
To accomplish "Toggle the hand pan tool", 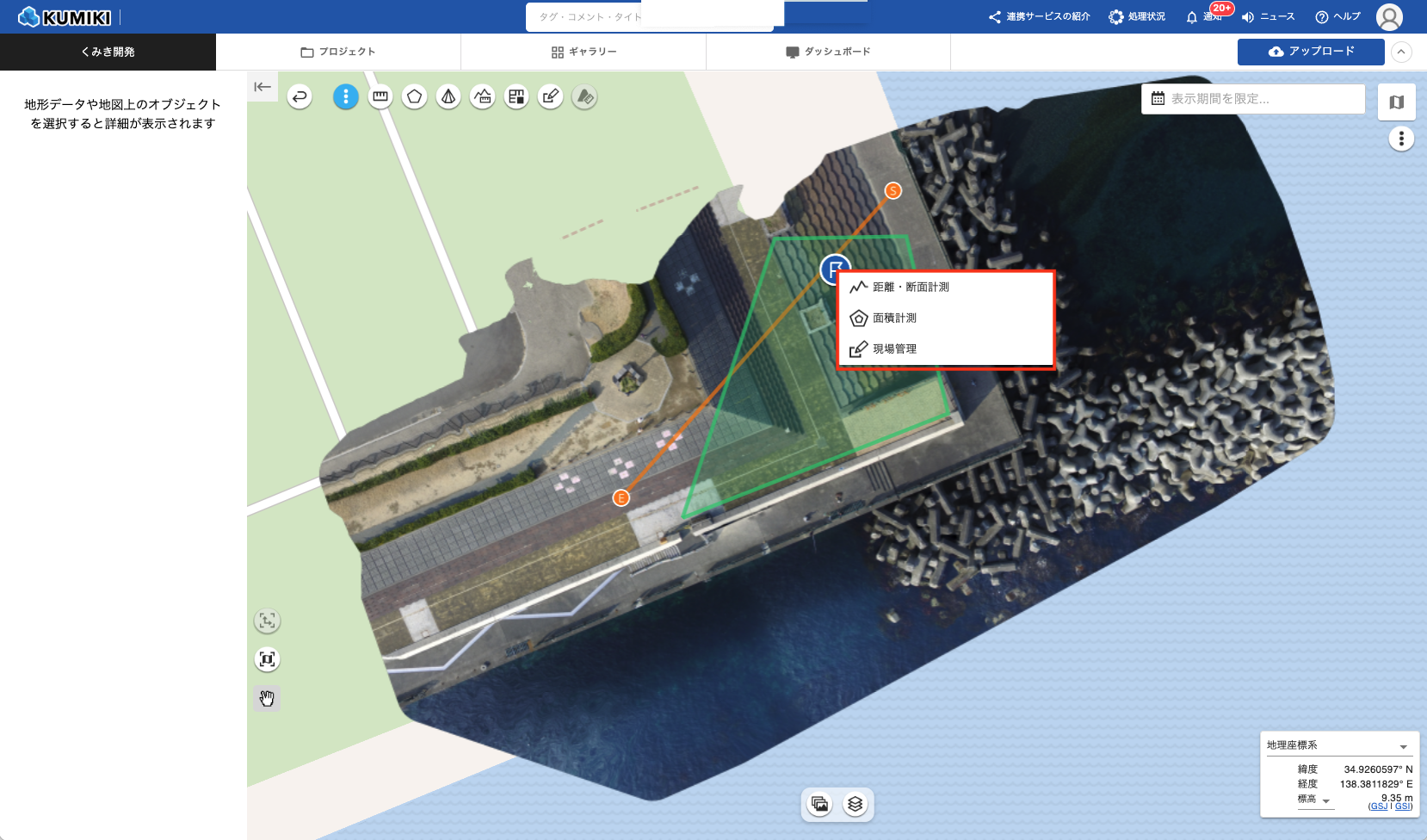I will click(268, 698).
